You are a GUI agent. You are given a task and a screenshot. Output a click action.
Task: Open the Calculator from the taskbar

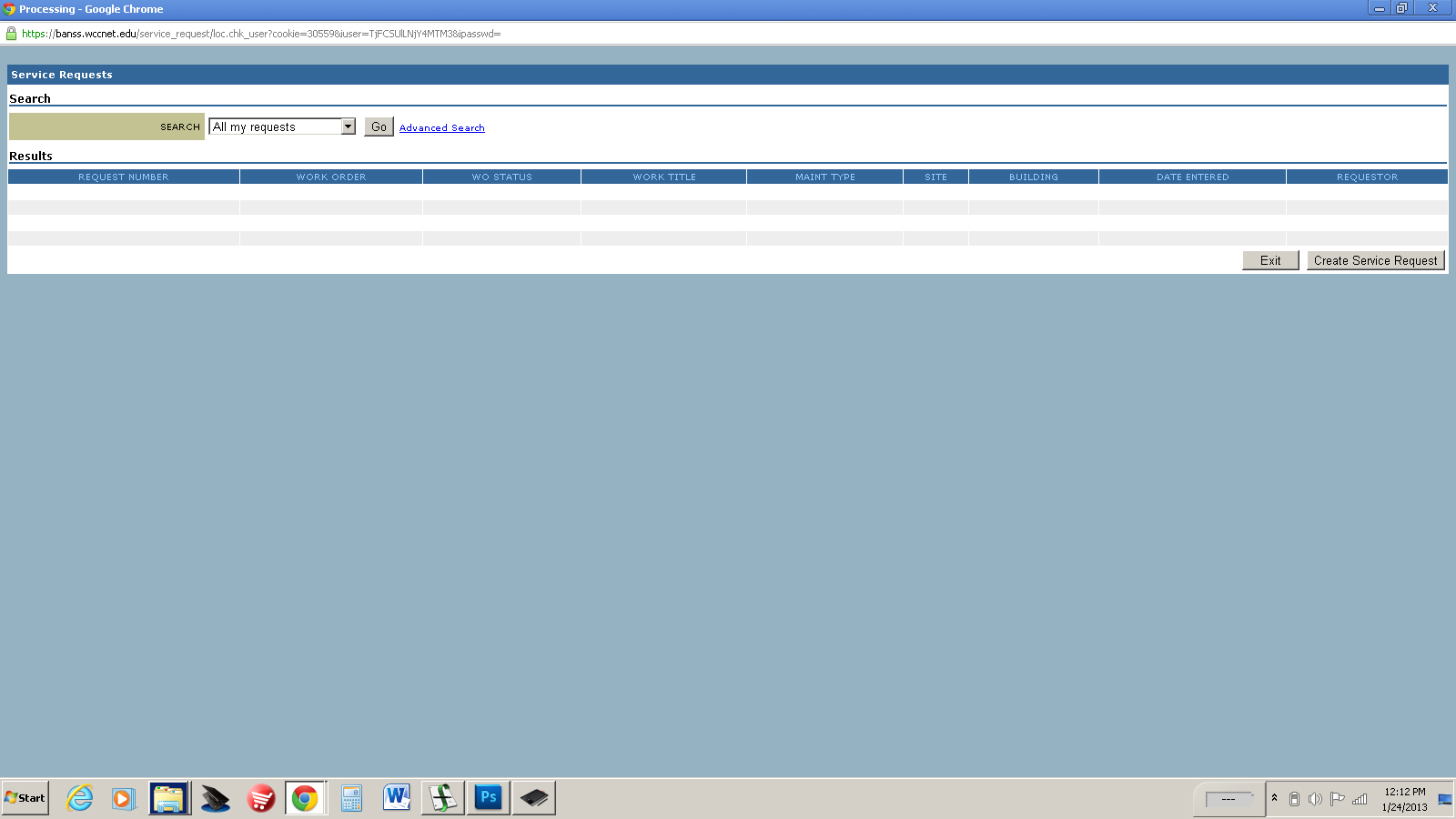click(x=351, y=798)
